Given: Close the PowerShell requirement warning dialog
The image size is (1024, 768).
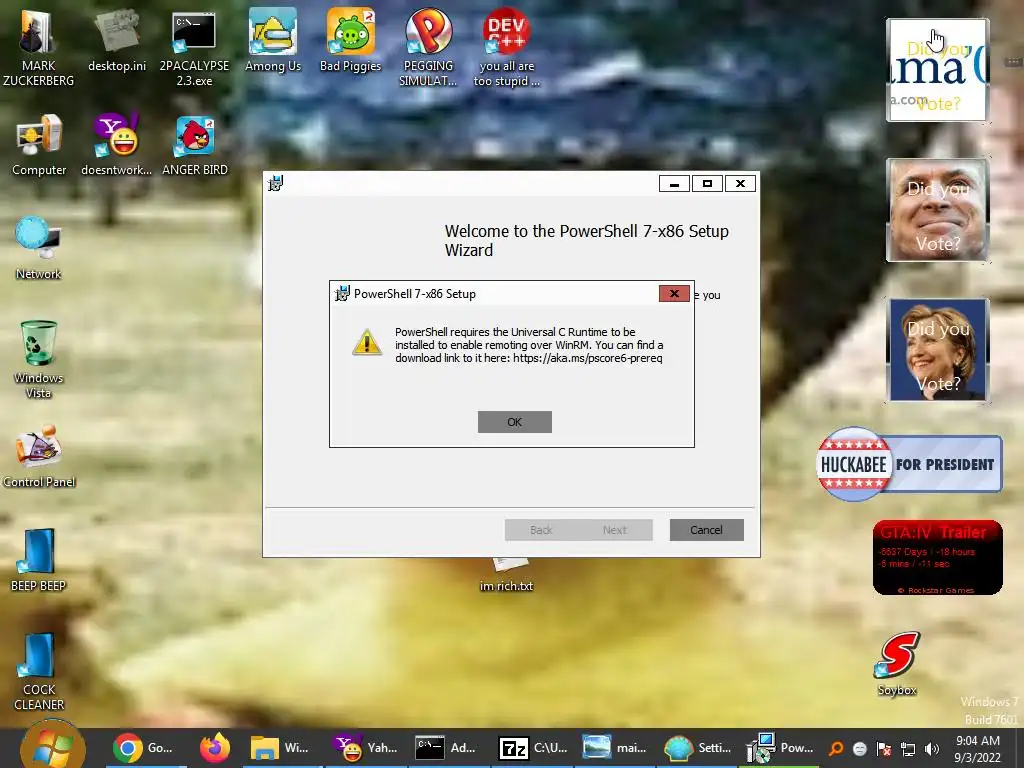Looking at the screenshot, I should click(x=674, y=294).
